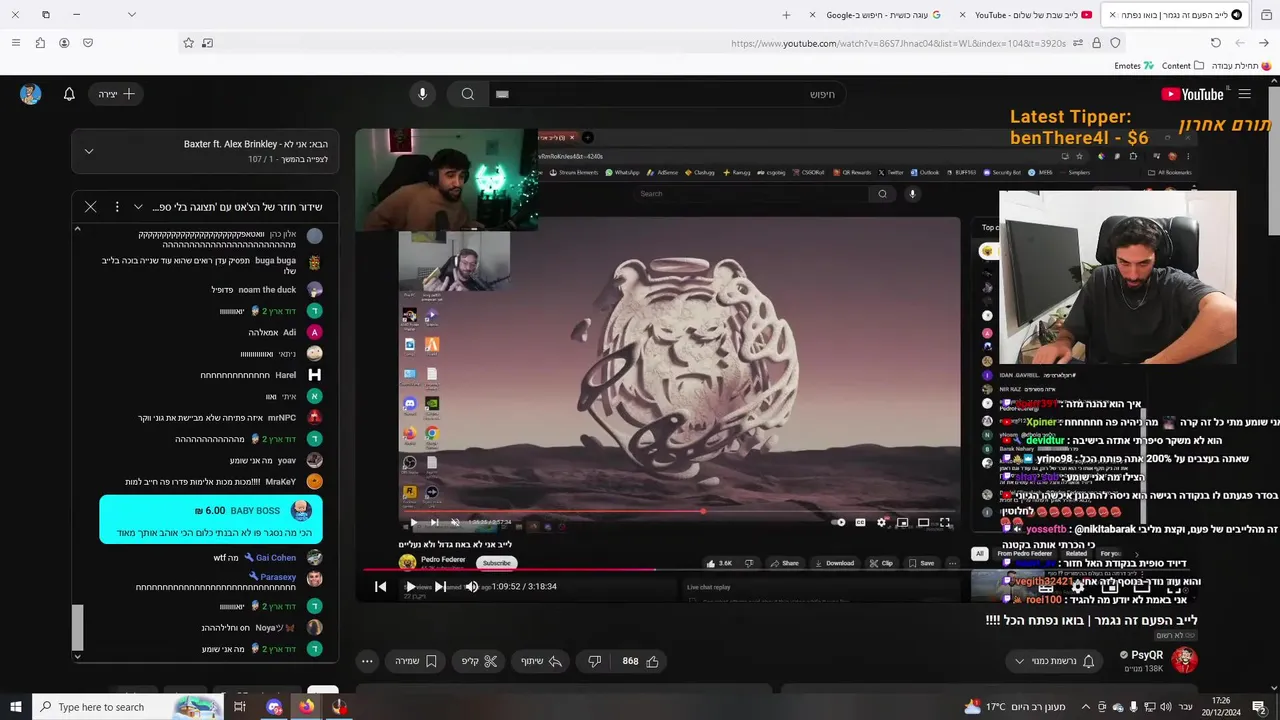Open the Firefox application menu

15,43
